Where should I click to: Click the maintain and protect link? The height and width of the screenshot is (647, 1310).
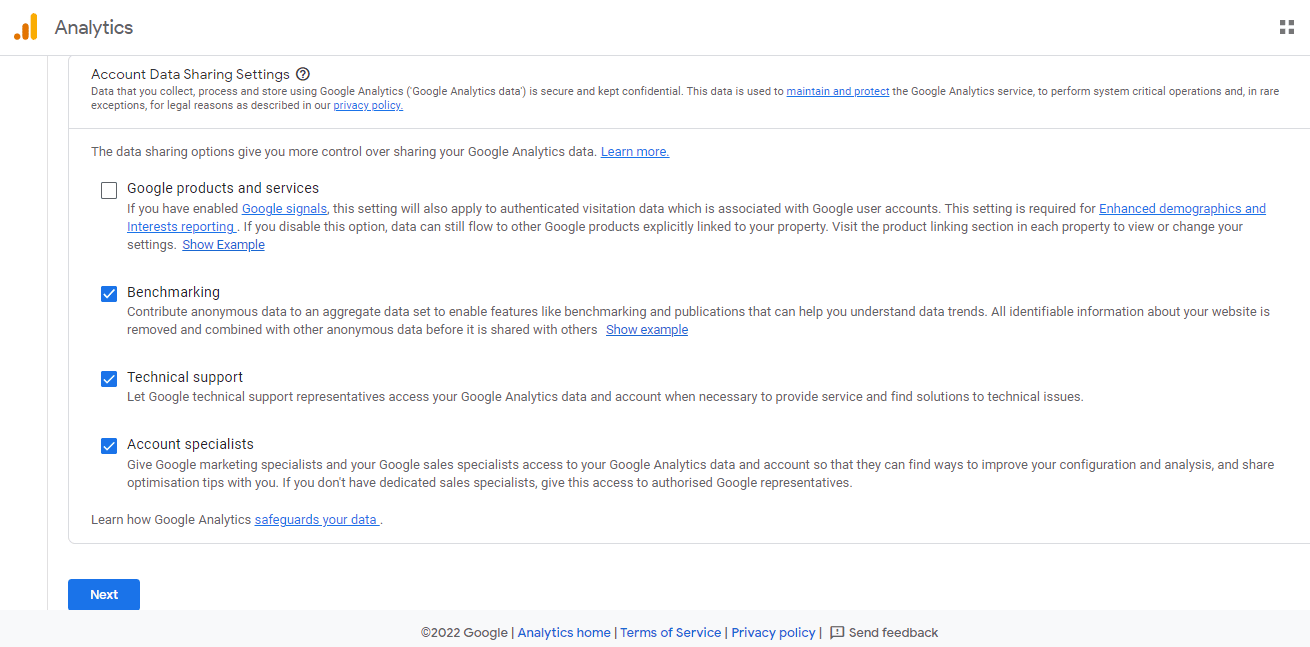837,91
